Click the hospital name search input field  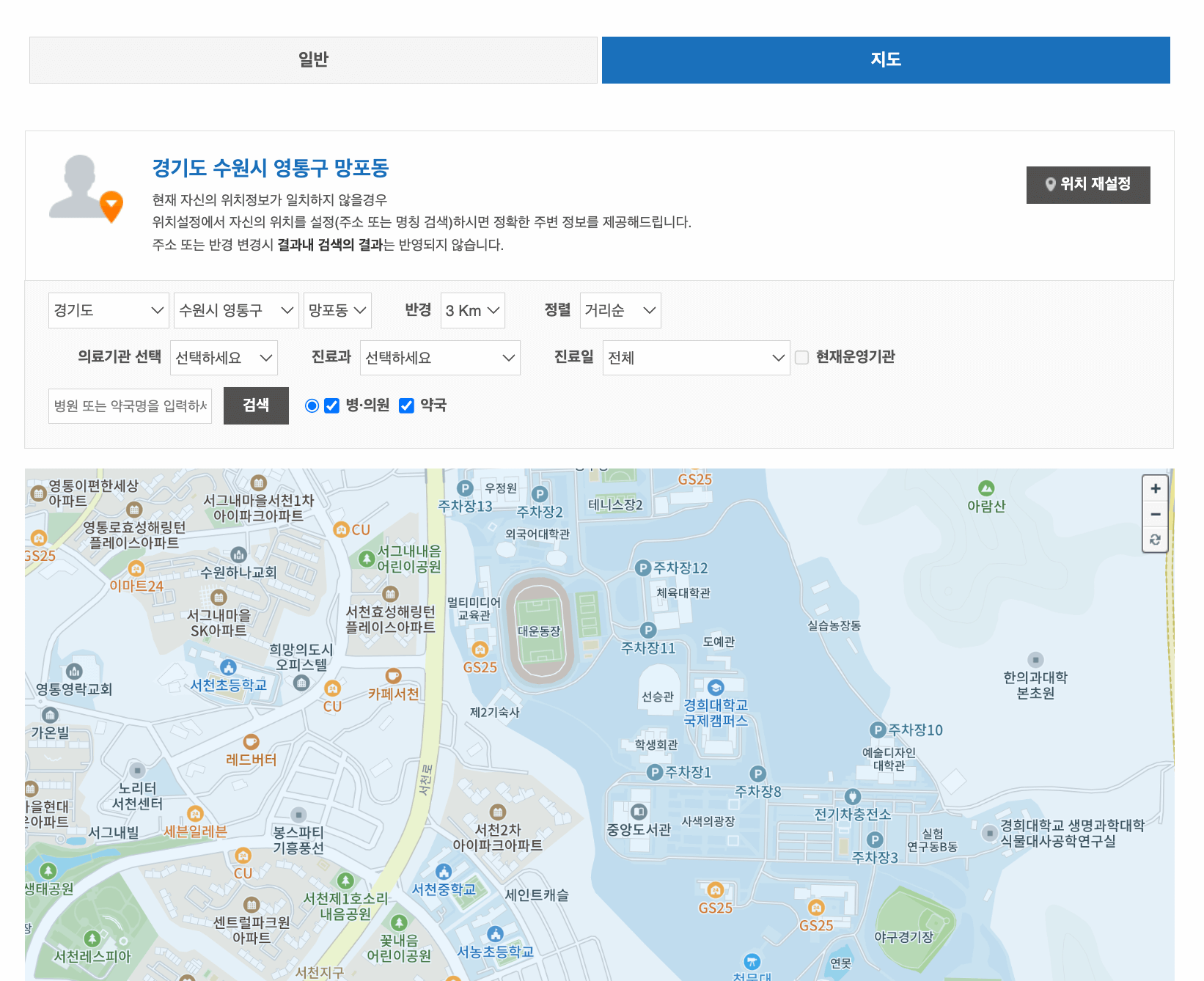[130, 405]
